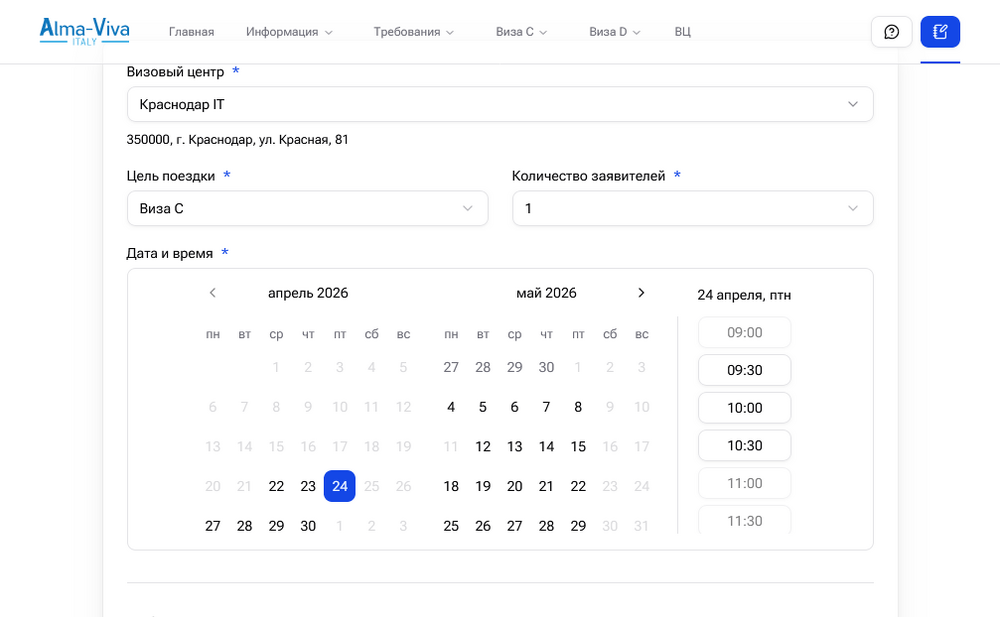This screenshot has height=617, width=1000.
Task: Go to previous month with left arrow
Action: click(x=212, y=293)
